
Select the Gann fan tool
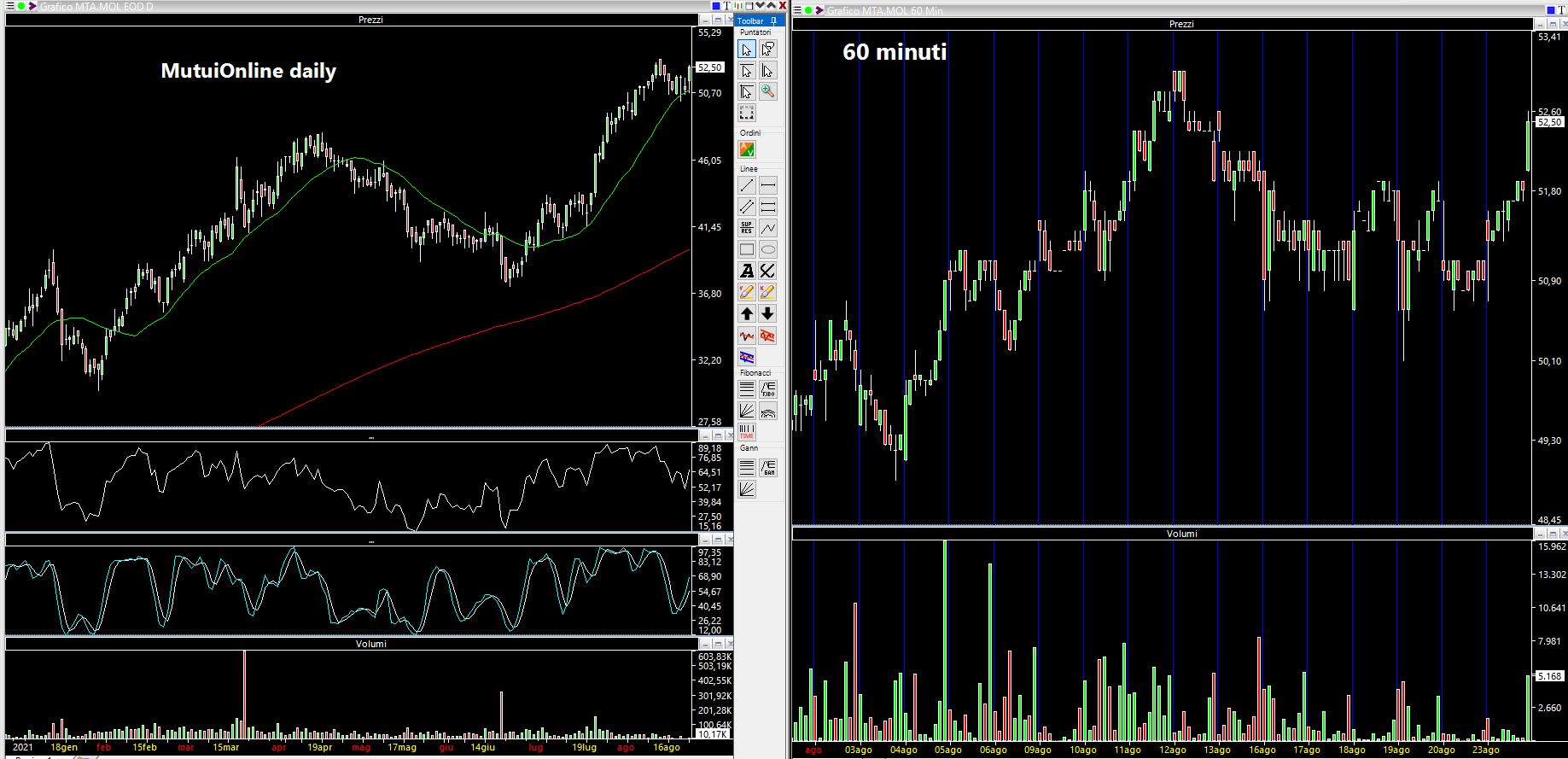(x=747, y=489)
